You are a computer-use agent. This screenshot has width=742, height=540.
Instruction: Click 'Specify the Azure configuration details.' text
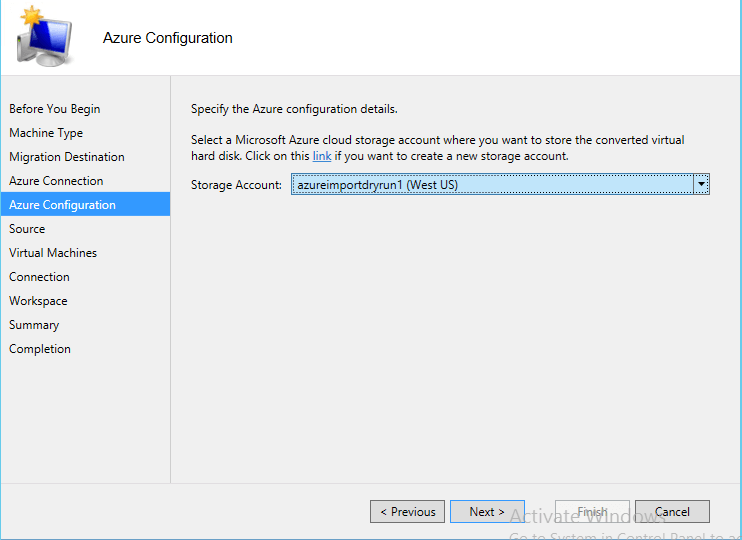click(294, 109)
